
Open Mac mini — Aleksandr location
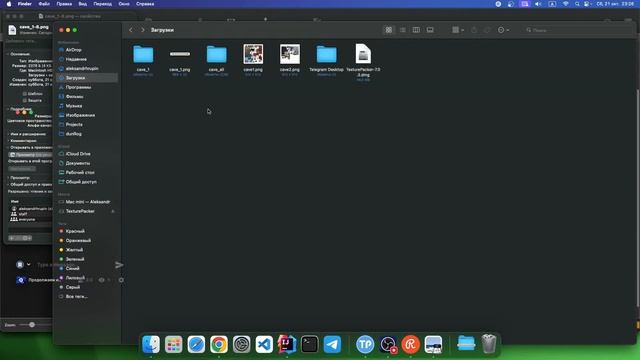pyautogui.click(x=87, y=202)
